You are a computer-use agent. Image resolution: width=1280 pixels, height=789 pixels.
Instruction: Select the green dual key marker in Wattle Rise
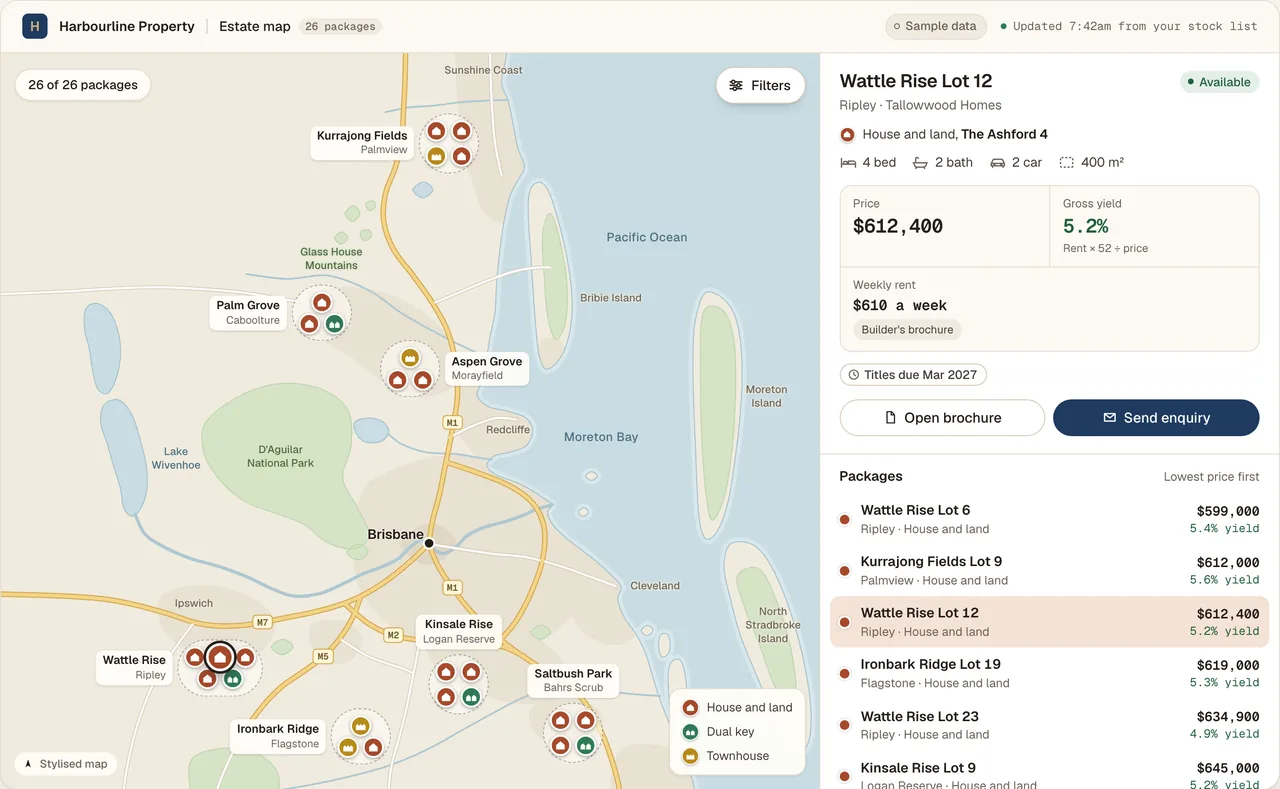pyautogui.click(x=232, y=679)
